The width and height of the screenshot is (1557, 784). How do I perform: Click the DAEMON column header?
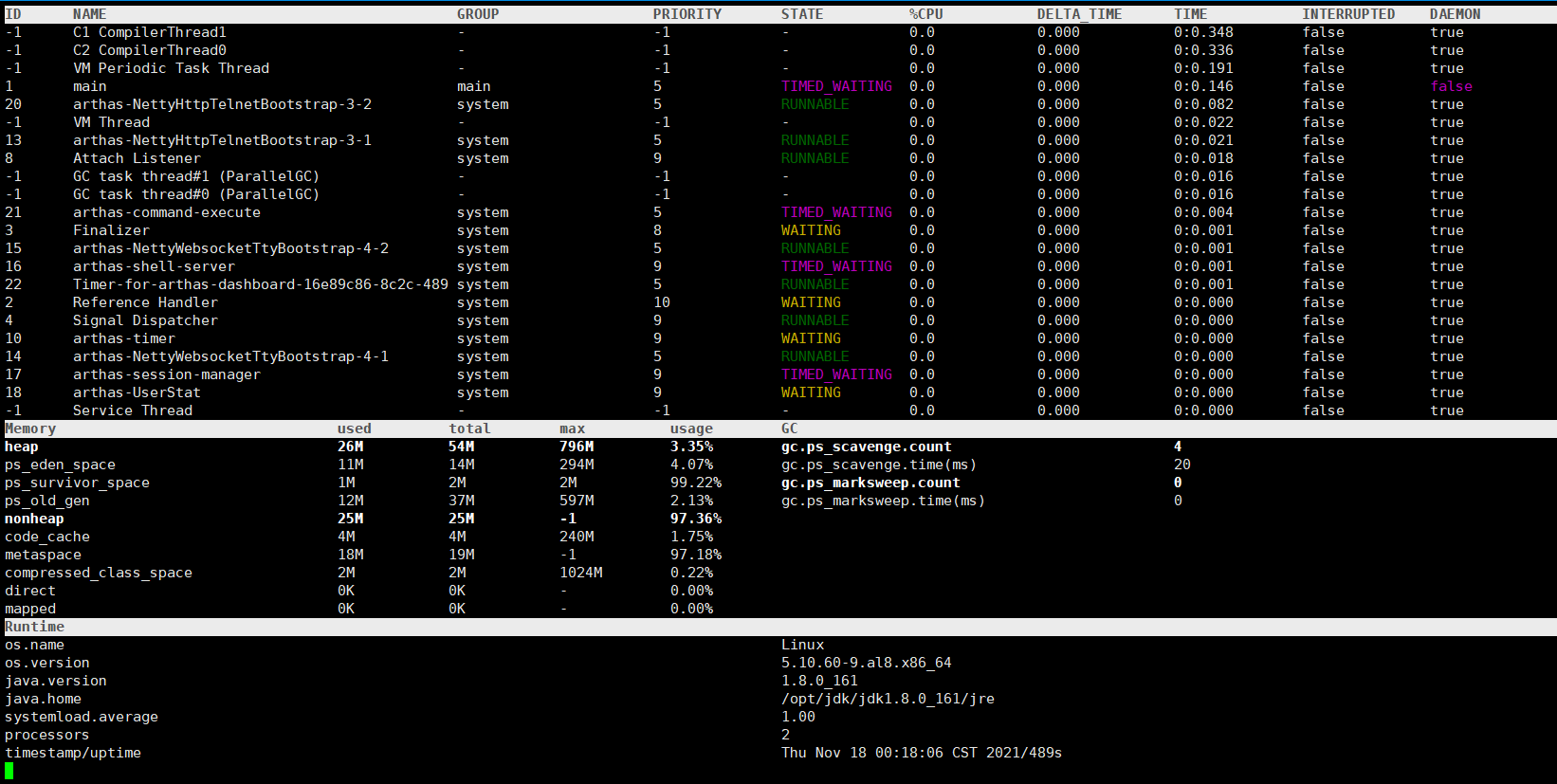1456,14
